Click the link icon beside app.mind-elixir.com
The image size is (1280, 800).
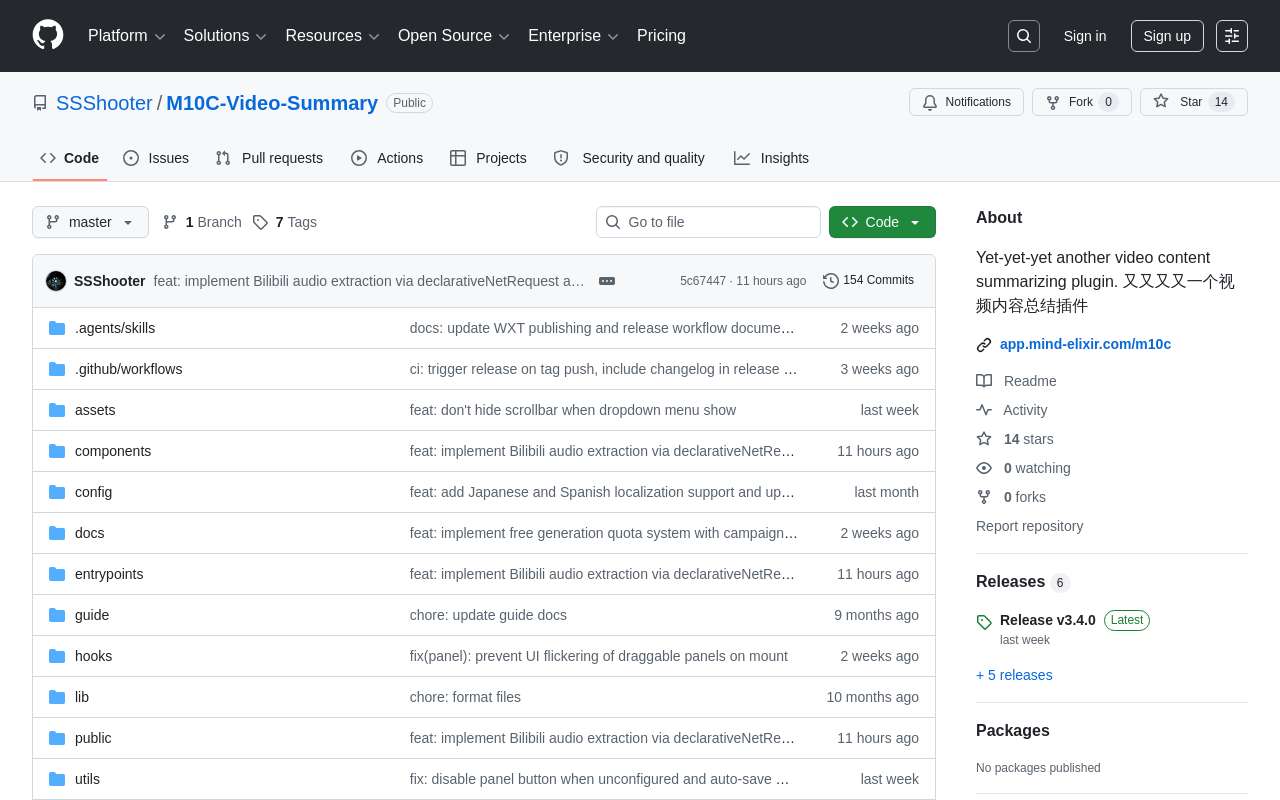(x=984, y=345)
